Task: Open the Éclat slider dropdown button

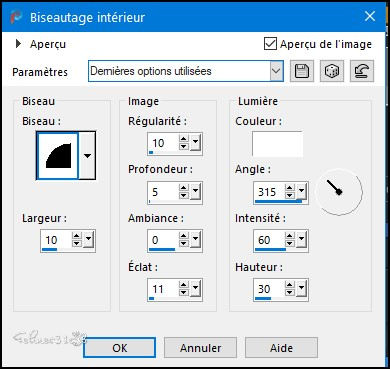Action: tap(195, 288)
